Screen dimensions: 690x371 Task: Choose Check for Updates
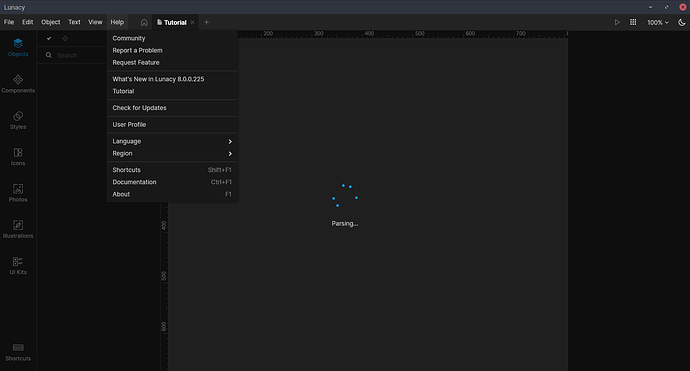click(x=172, y=108)
